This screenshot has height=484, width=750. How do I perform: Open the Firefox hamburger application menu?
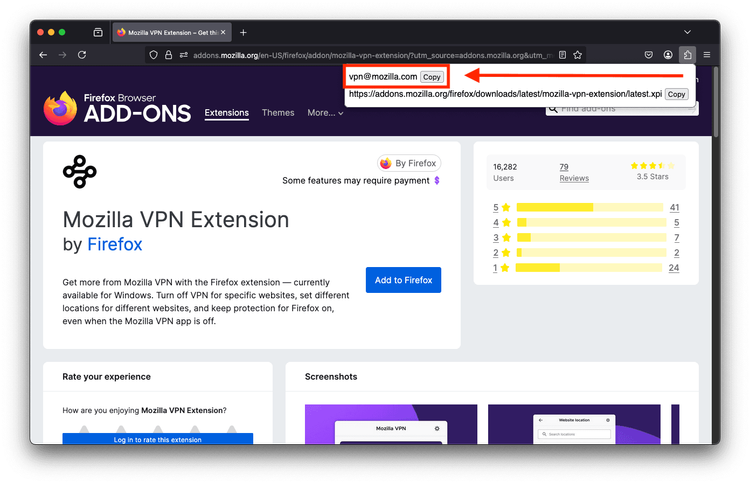pyautogui.click(x=706, y=54)
